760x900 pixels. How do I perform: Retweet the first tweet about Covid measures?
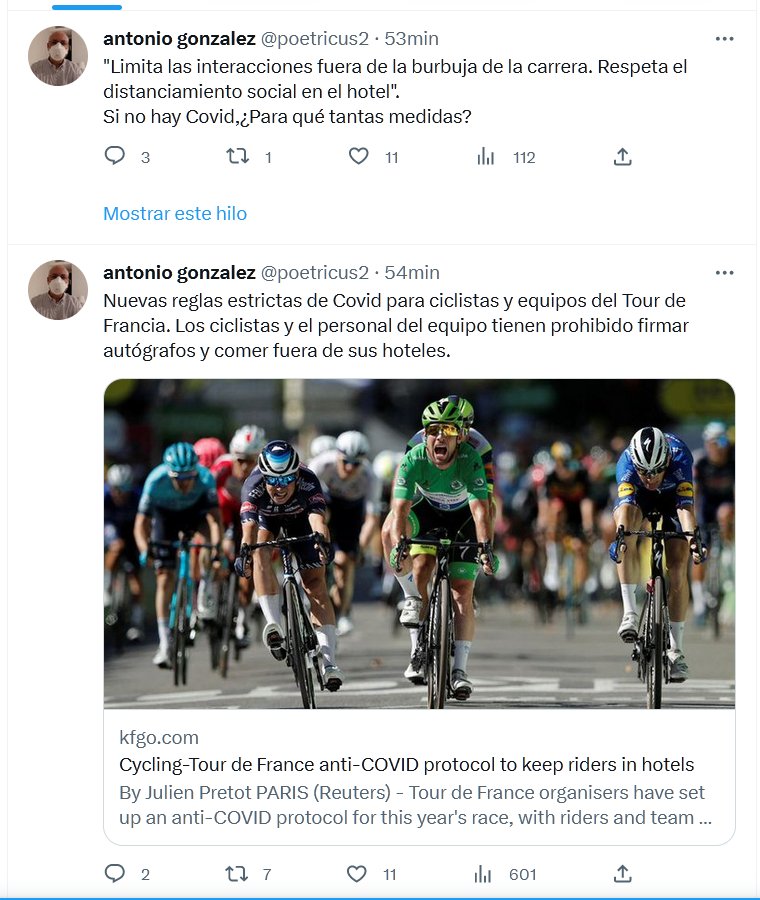tap(237, 157)
